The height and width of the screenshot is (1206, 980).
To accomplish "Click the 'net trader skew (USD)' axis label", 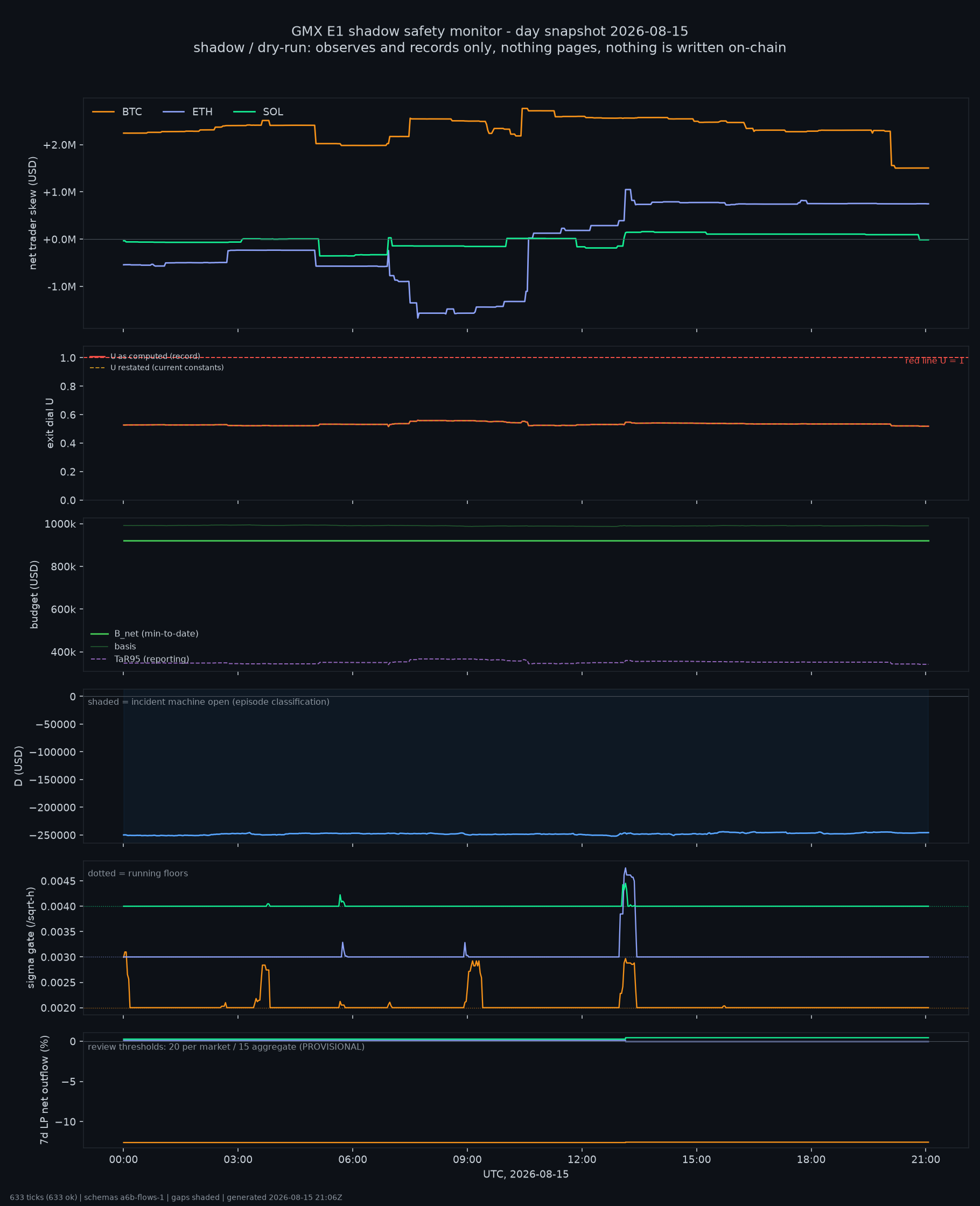I will [x=33, y=213].
